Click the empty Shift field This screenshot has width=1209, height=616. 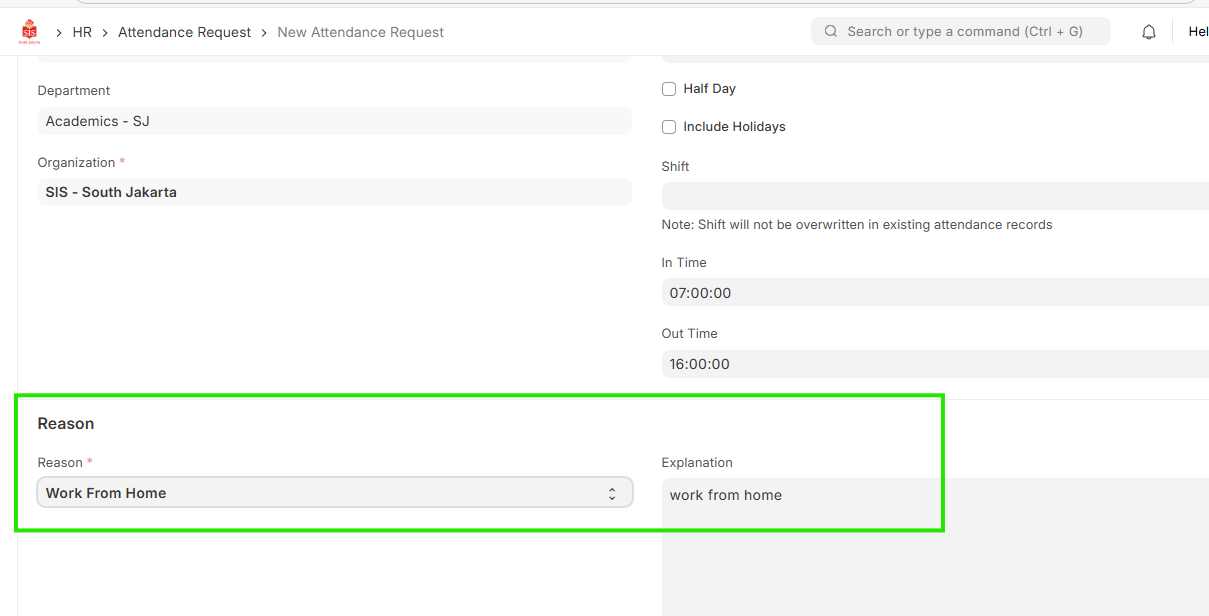coord(934,196)
